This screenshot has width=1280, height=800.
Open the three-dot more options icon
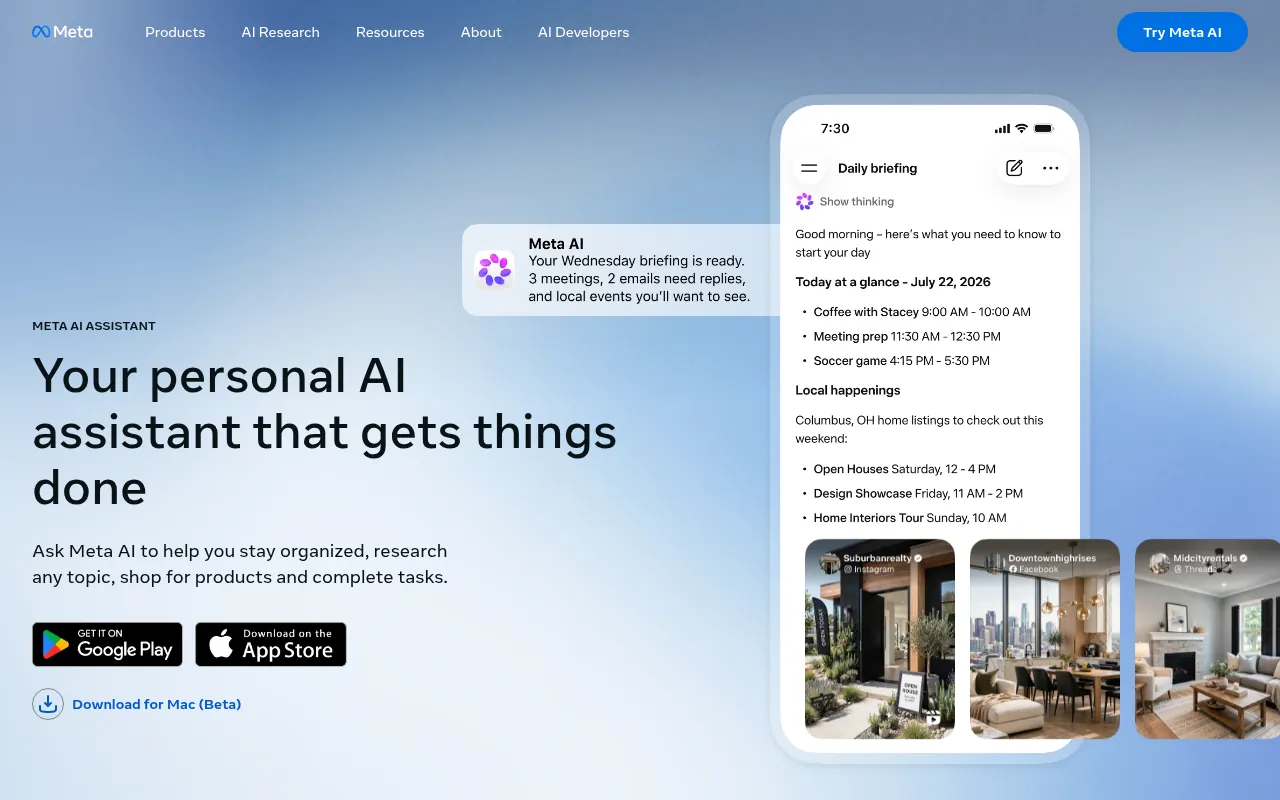pyautogui.click(x=1050, y=168)
